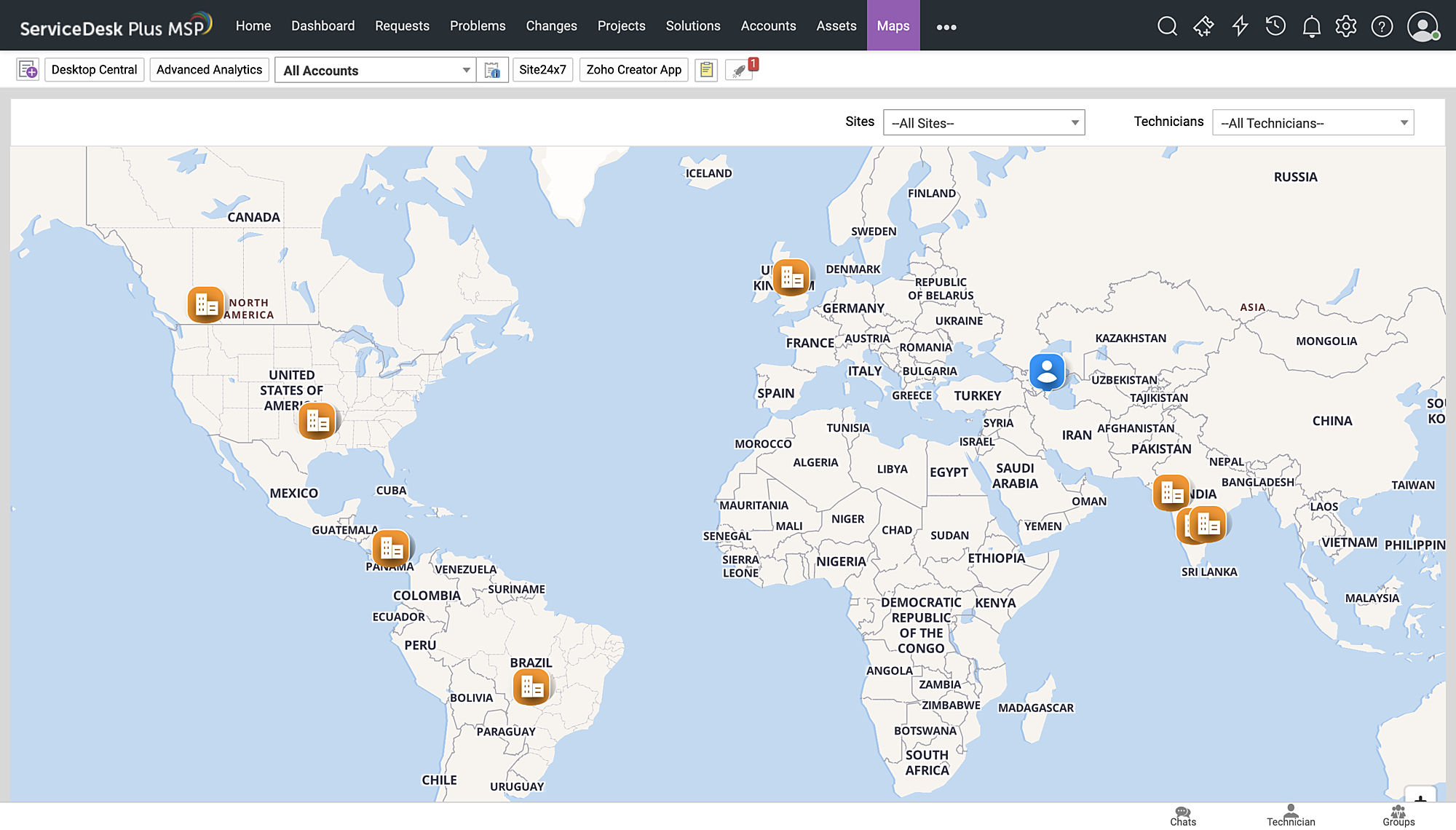
Task: Click the Advanced Analytics button
Action: tap(209, 70)
